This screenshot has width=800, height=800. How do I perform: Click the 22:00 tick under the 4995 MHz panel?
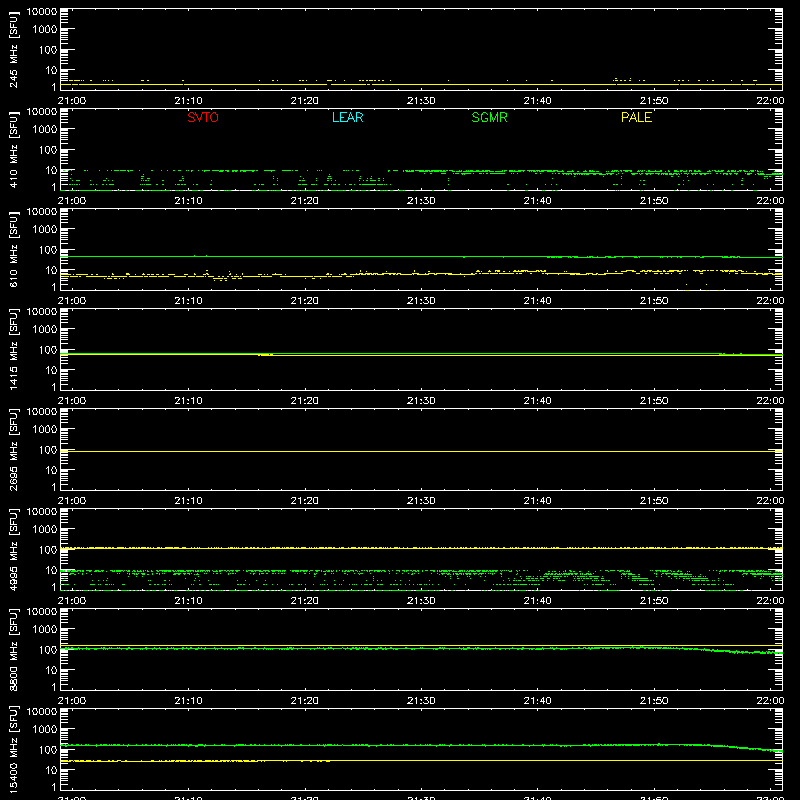click(770, 601)
